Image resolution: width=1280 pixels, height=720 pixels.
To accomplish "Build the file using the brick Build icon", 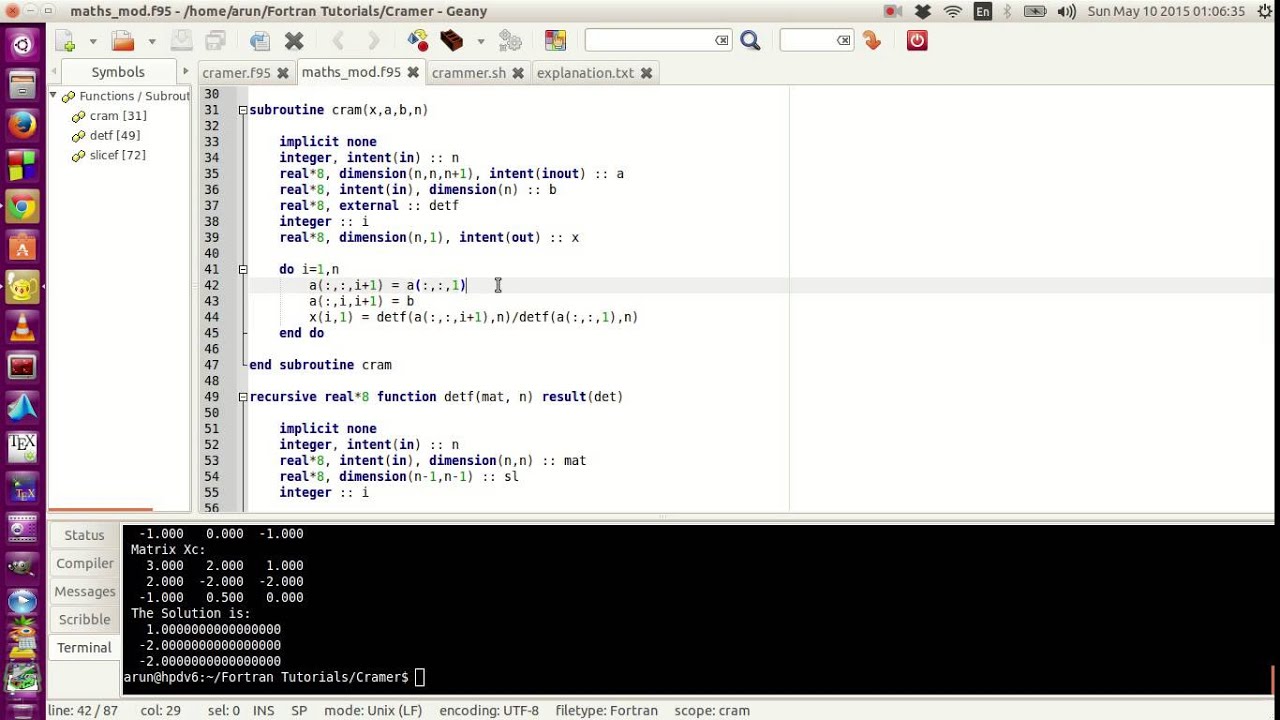I will pos(452,41).
